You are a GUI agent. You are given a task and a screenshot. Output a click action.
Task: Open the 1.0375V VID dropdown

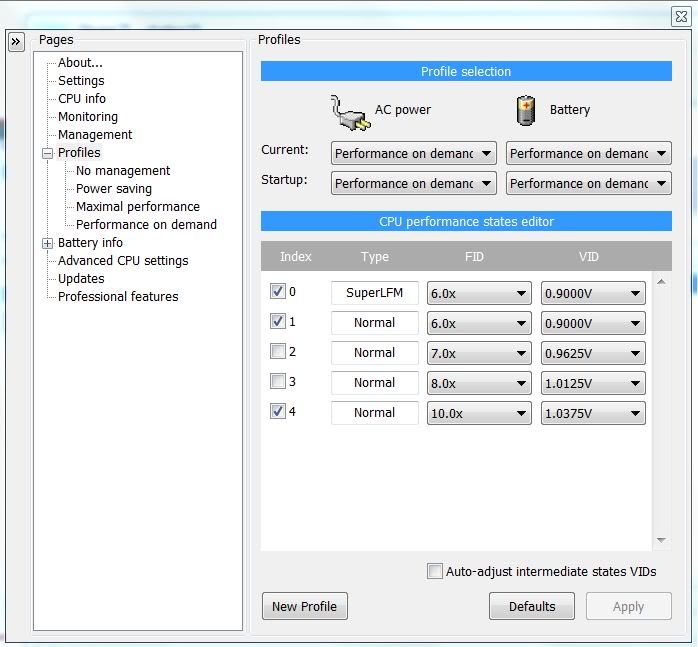(593, 413)
